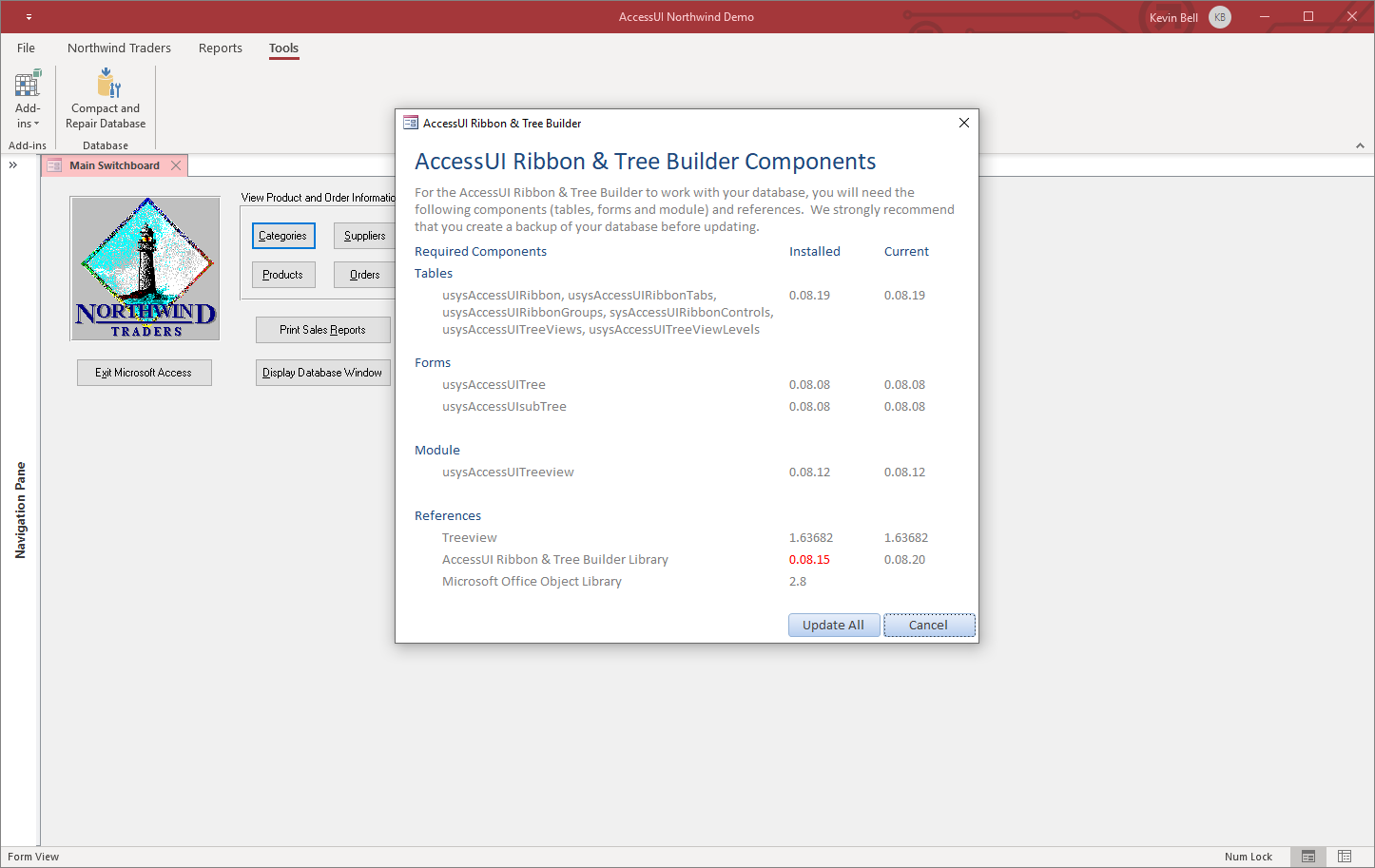1375x868 pixels.
Task: Open the File menu
Action: 27,48
